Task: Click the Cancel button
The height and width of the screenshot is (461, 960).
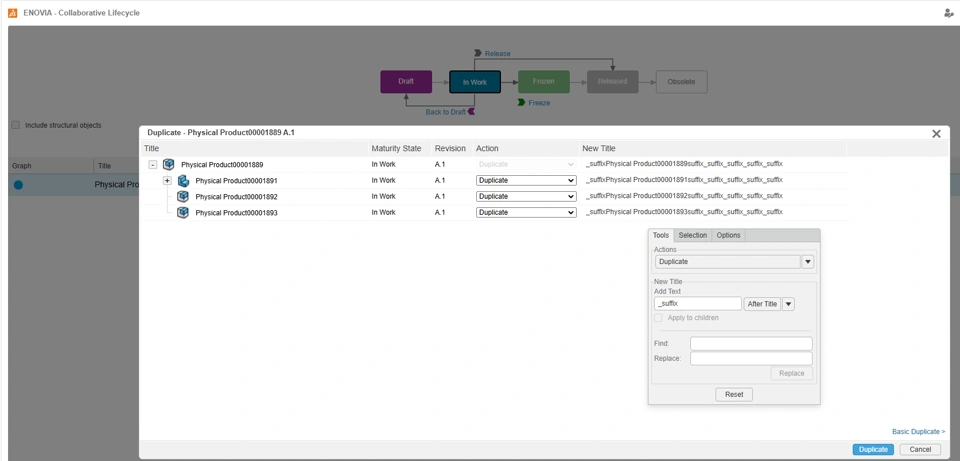Action: pyautogui.click(x=920, y=449)
